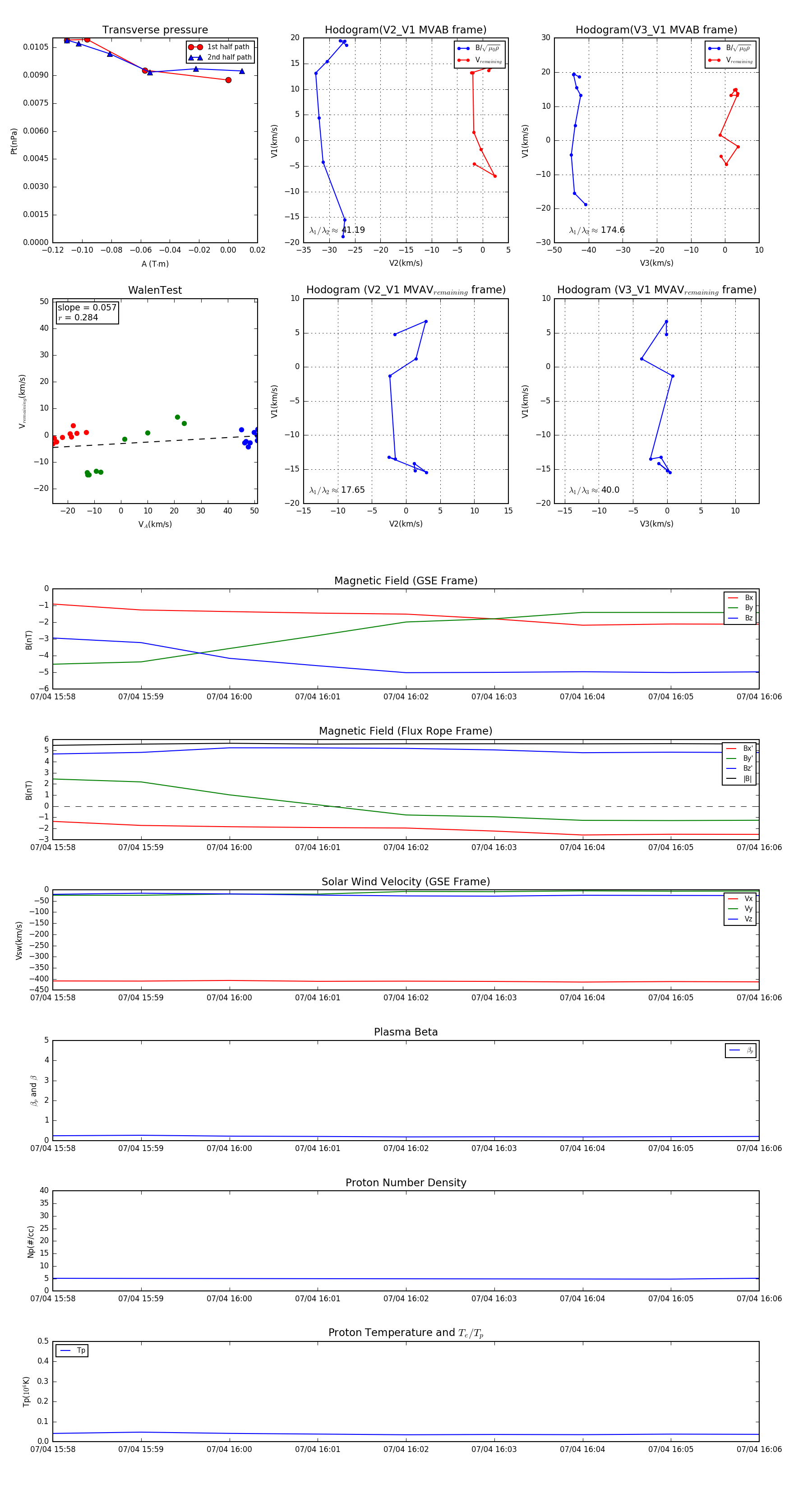Select the By legend entry in GSE plot
Screen dimensions: 812x1489
(741, 608)
